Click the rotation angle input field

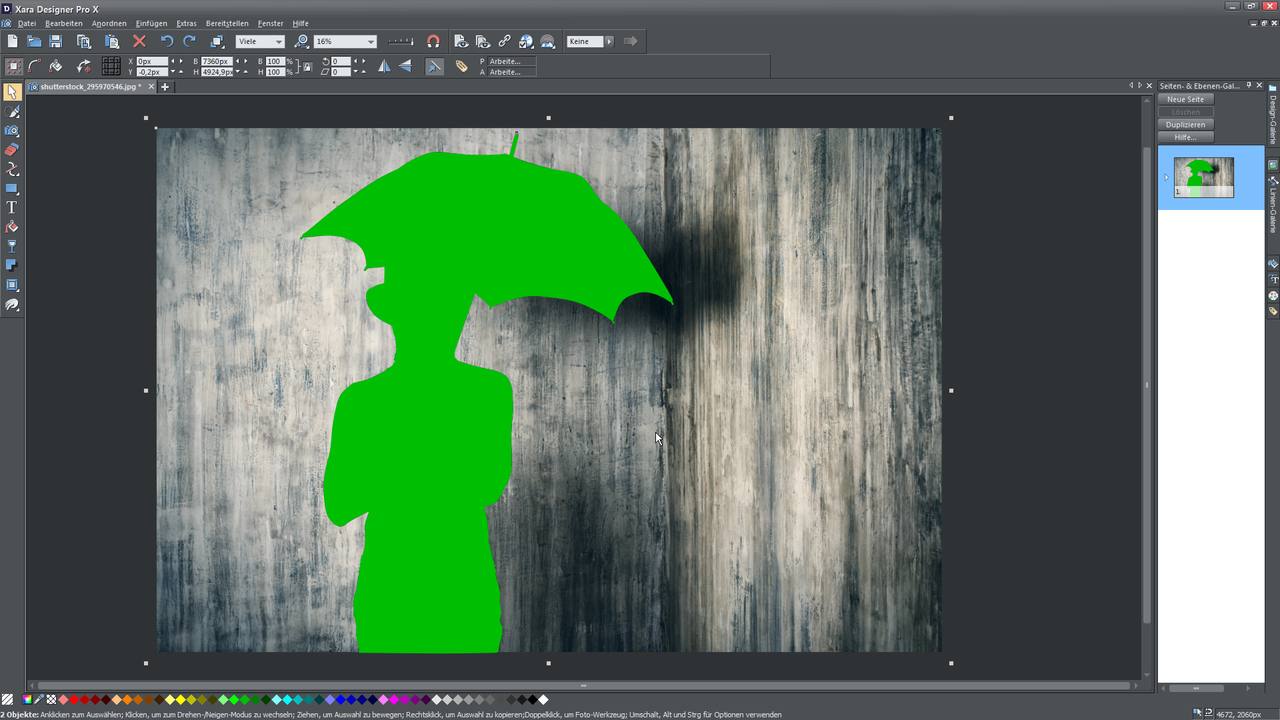pos(340,61)
